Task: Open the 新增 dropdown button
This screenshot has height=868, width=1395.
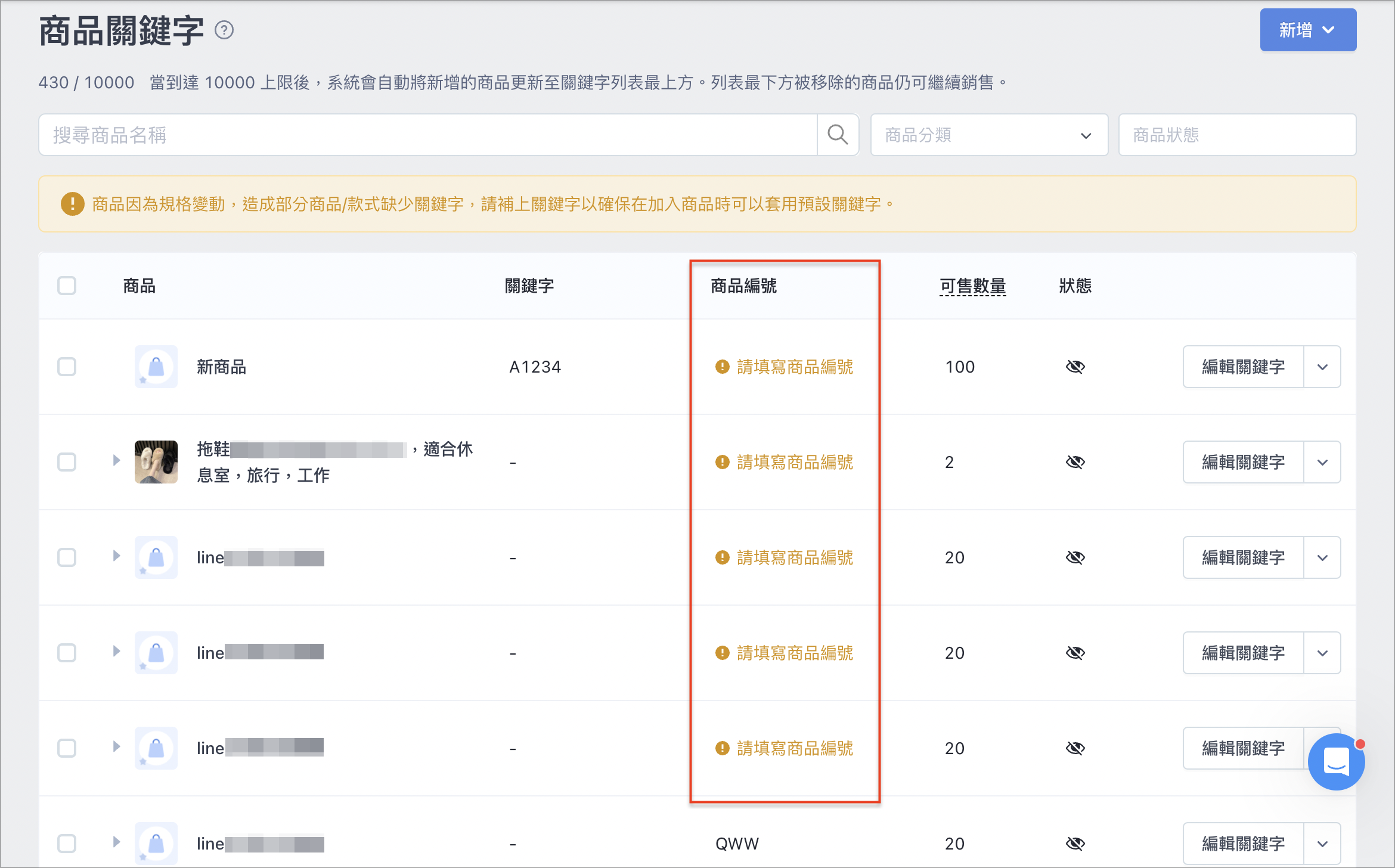Action: point(1308,30)
